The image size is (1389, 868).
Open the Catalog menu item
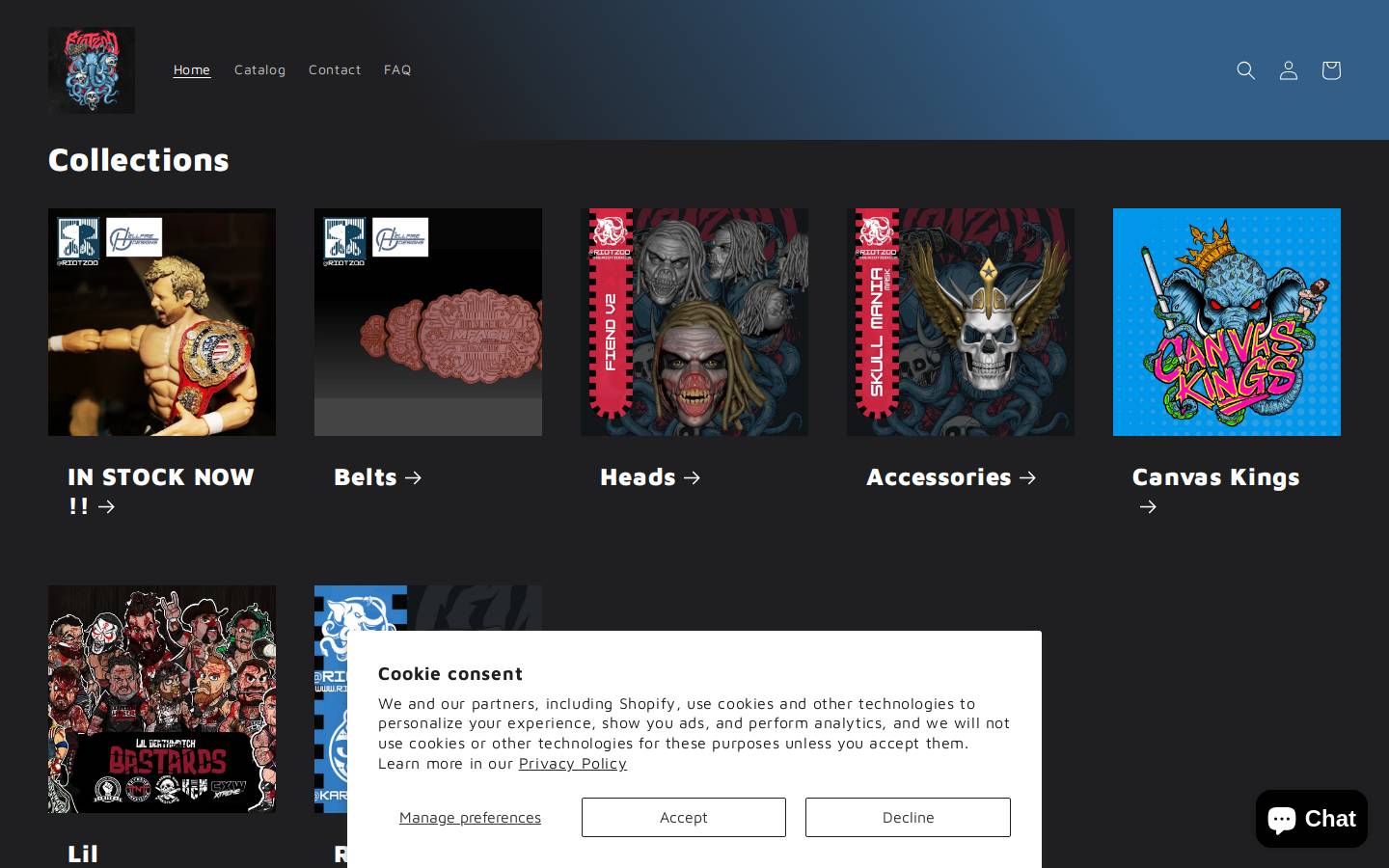coord(259,69)
